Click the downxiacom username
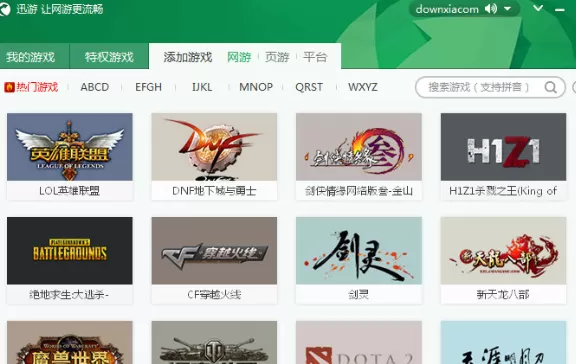This screenshot has width=576, height=364. point(447,9)
